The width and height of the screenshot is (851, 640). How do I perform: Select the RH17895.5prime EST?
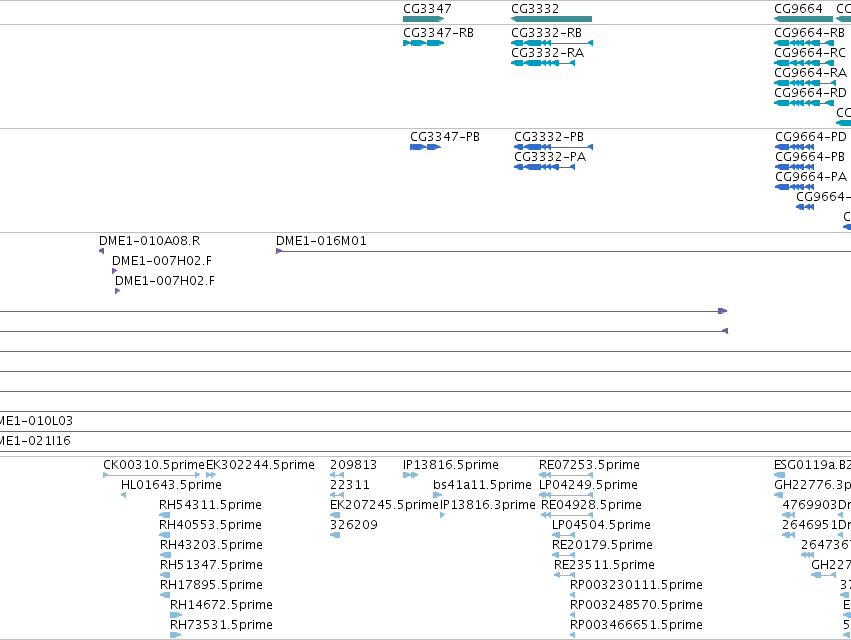click(165, 595)
